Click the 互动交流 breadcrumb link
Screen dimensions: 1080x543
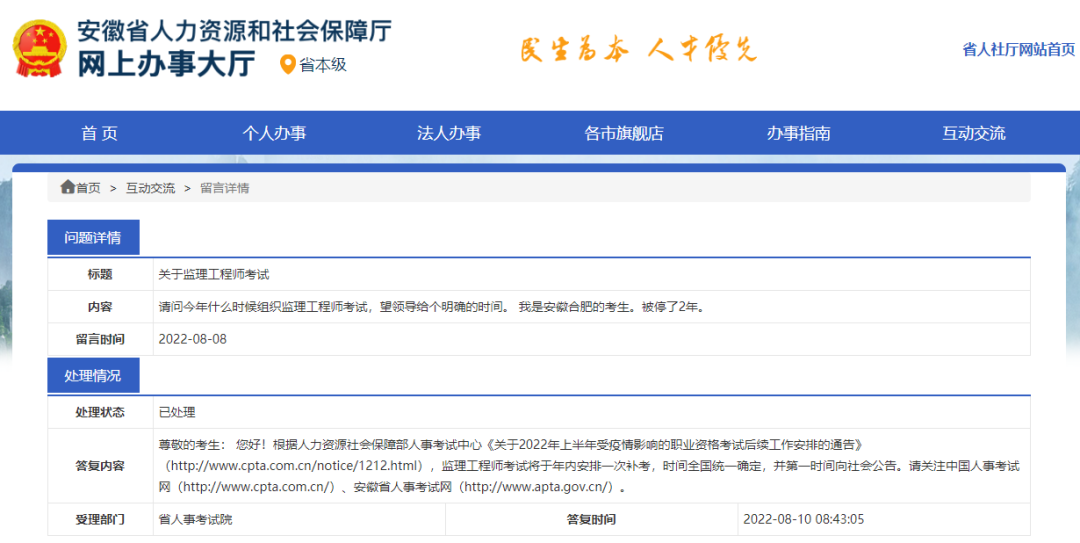(x=150, y=188)
